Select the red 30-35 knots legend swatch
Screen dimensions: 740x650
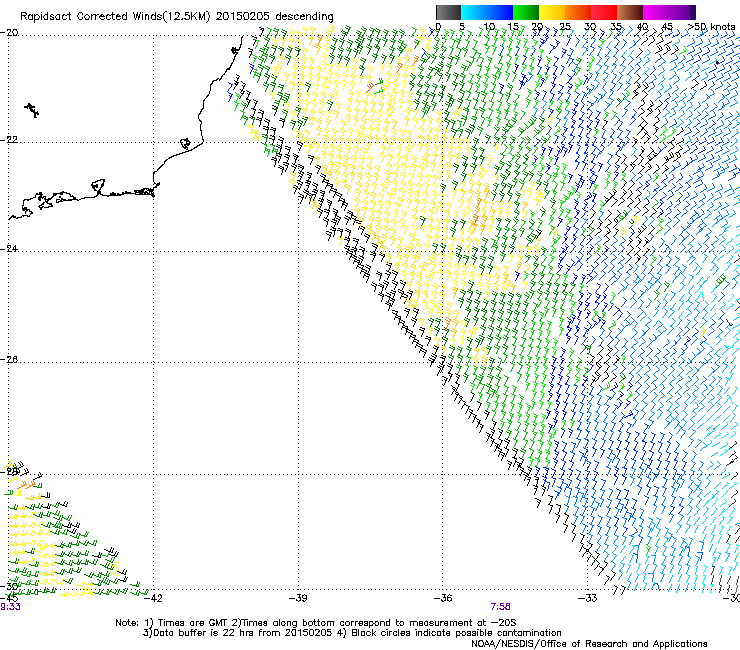point(604,12)
